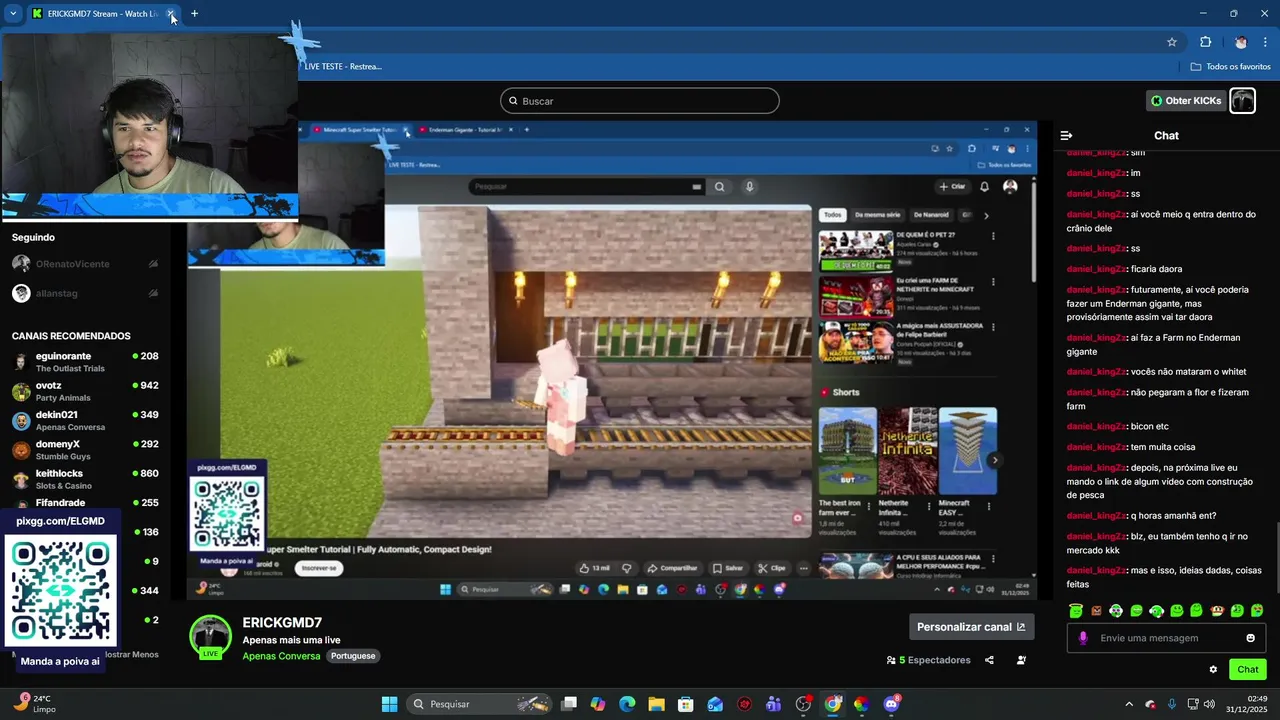This screenshot has height=720, width=1280.
Task: Click the Buscar search field
Action: tap(639, 101)
